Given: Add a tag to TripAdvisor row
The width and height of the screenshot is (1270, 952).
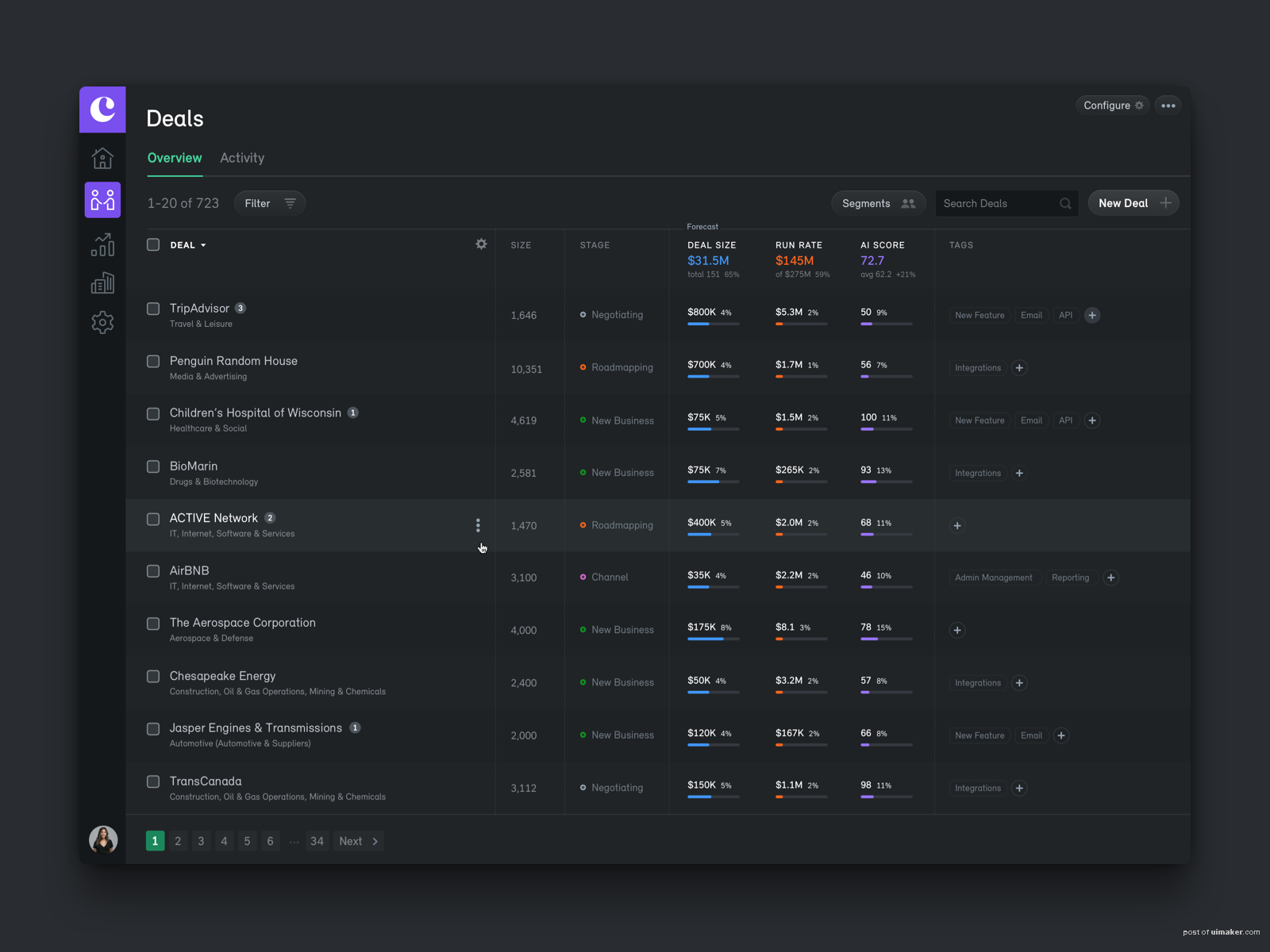Looking at the screenshot, I should click(1092, 315).
